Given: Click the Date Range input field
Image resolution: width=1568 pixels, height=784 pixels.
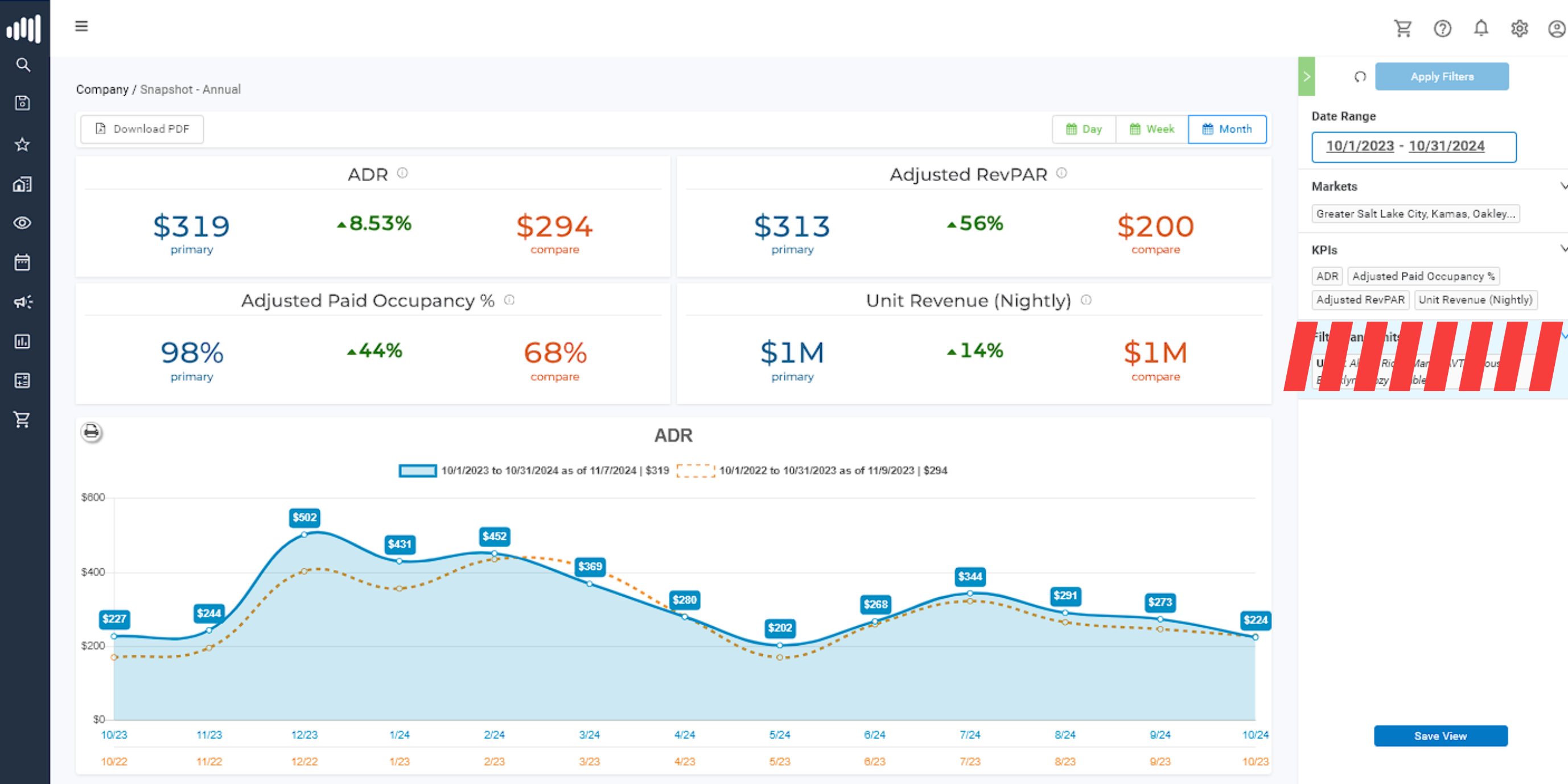Looking at the screenshot, I should (x=1413, y=147).
